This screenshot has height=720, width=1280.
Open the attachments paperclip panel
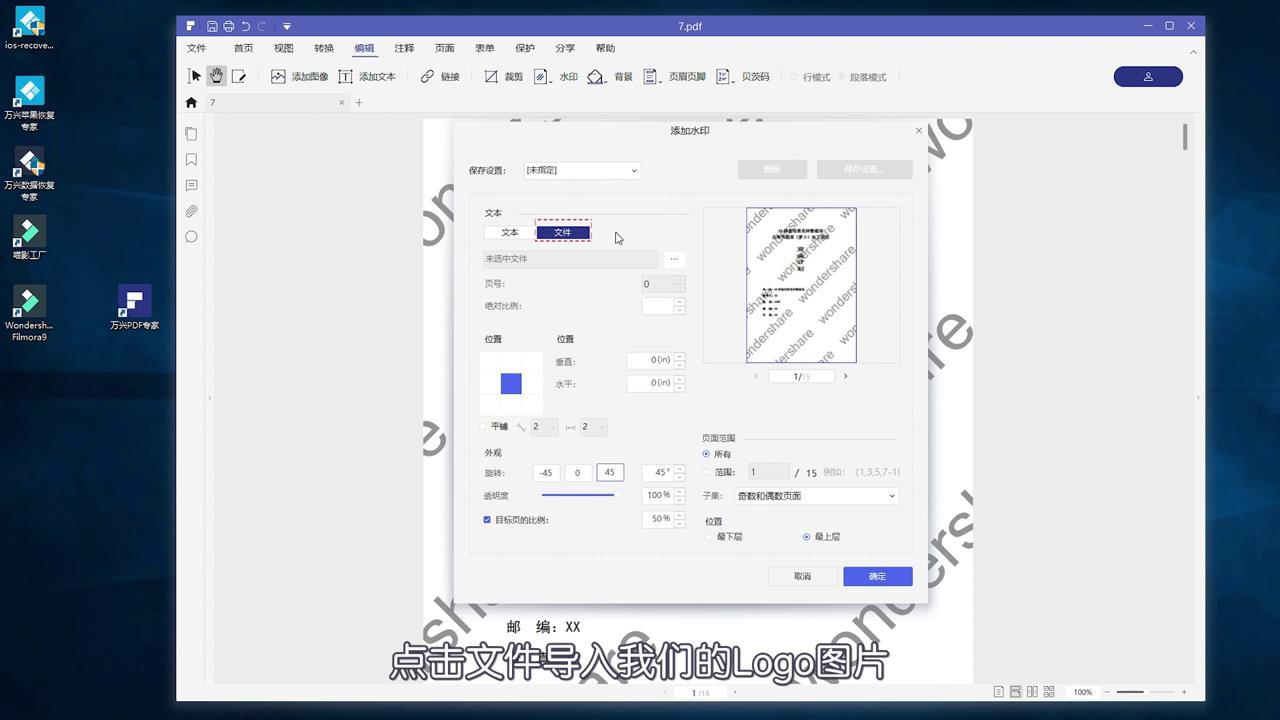pyautogui.click(x=191, y=211)
